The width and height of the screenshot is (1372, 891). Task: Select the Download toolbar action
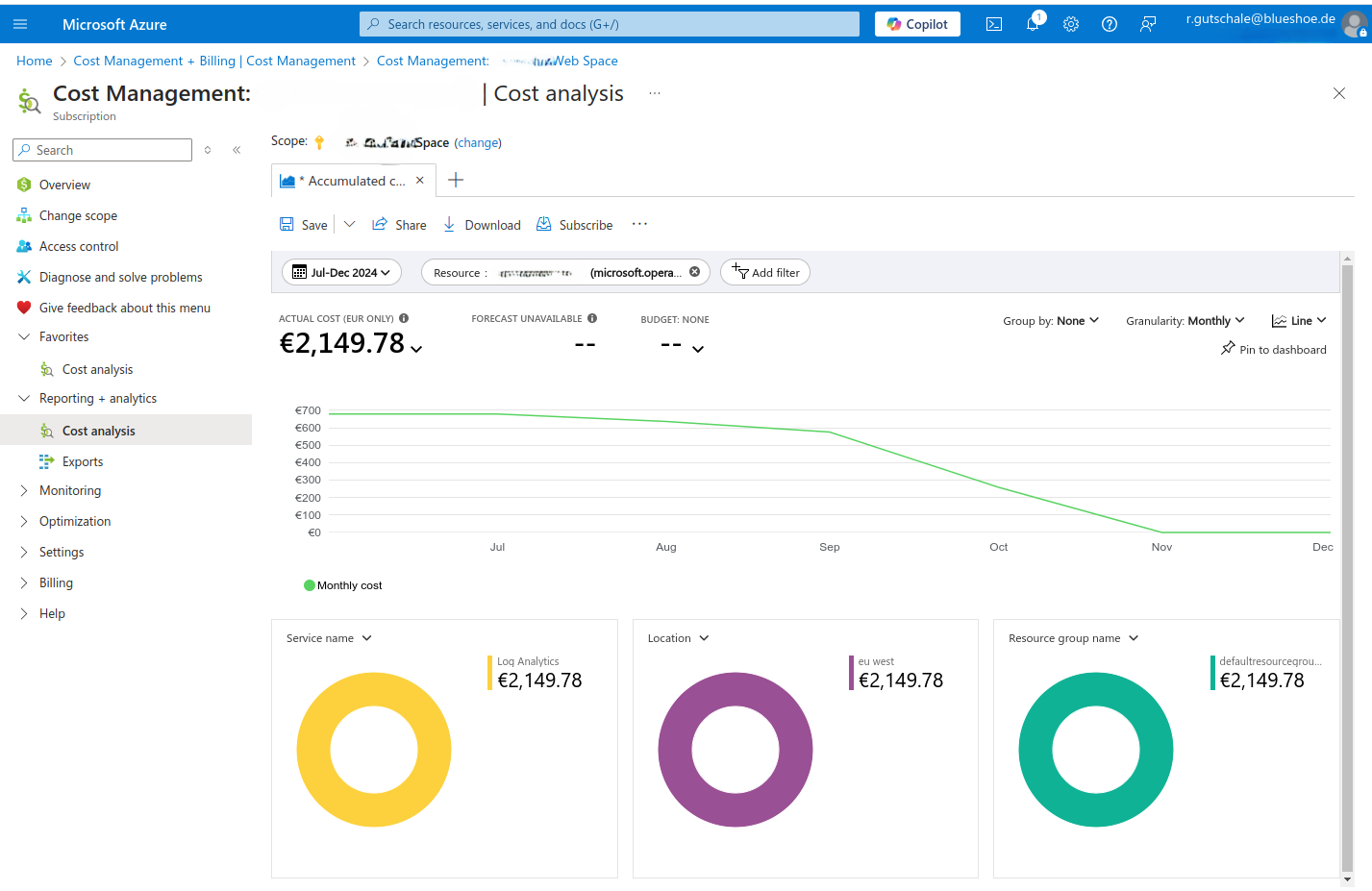click(481, 224)
